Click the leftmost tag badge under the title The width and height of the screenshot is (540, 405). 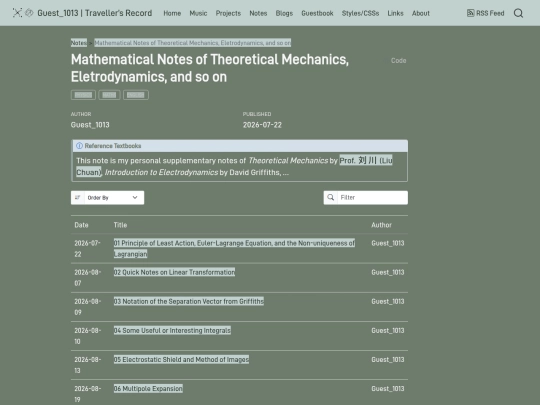[83, 95]
